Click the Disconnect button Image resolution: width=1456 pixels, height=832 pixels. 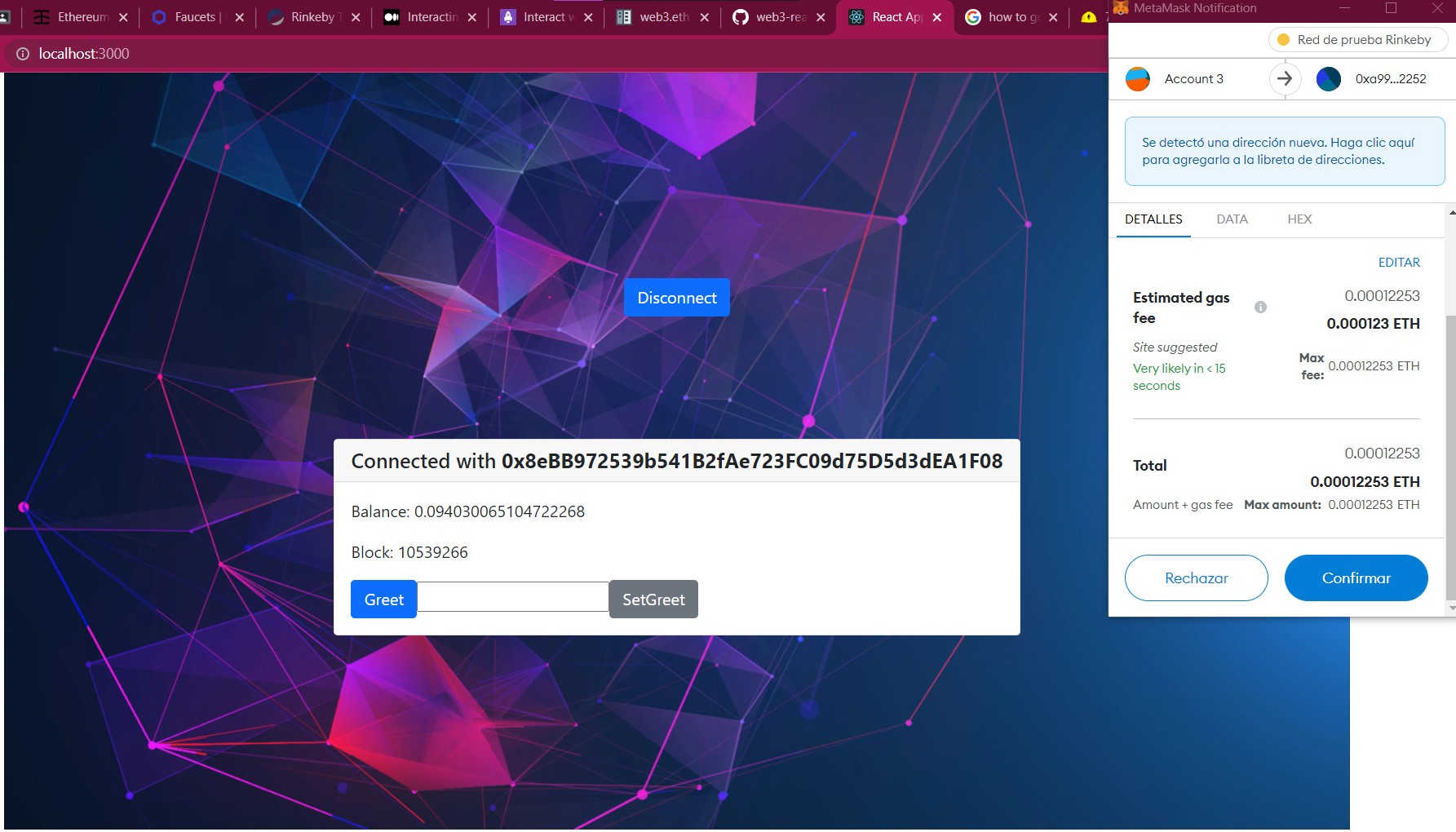[x=677, y=298]
